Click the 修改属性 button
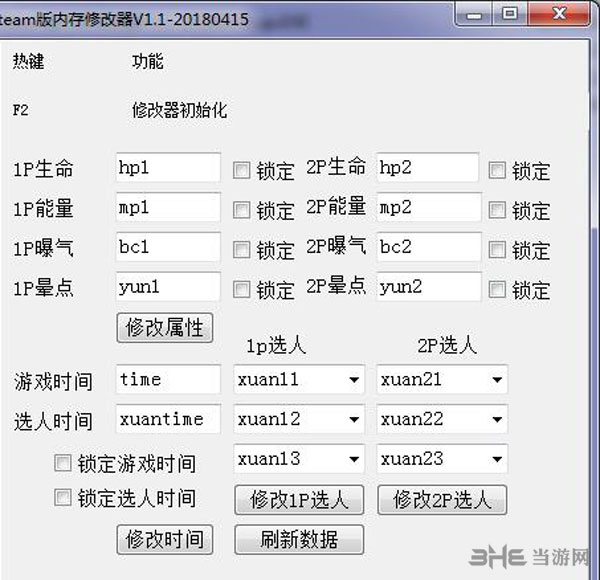Viewport: 600px width, 580px height. 165,328
